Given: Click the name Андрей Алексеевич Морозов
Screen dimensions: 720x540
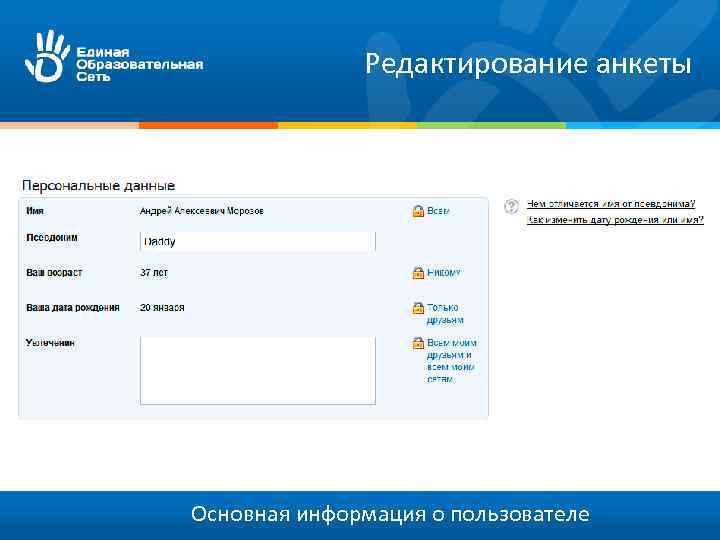Looking at the screenshot, I should pyautogui.click(x=202, y=211).
